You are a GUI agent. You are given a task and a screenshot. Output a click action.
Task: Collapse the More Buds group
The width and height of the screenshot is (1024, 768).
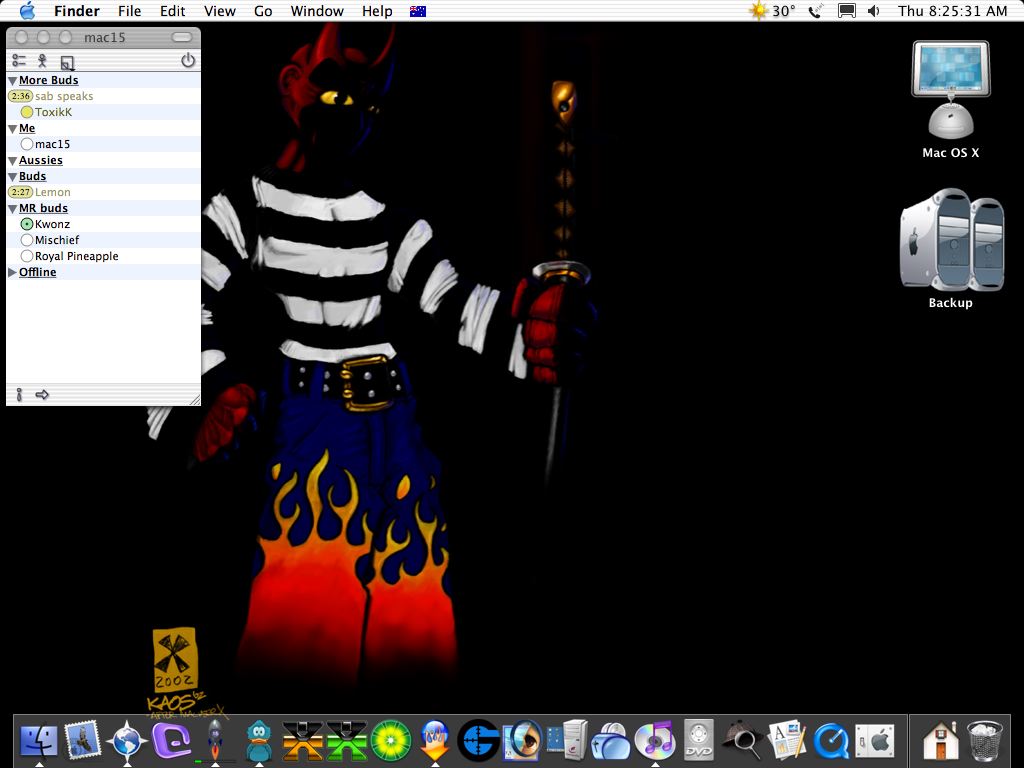coord(12,80)
